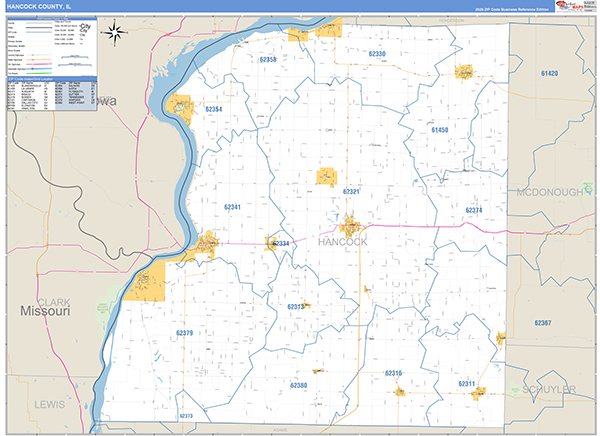The image size is (600, 436).
Task: Select ZIP code label 62316
Action: 393,373
